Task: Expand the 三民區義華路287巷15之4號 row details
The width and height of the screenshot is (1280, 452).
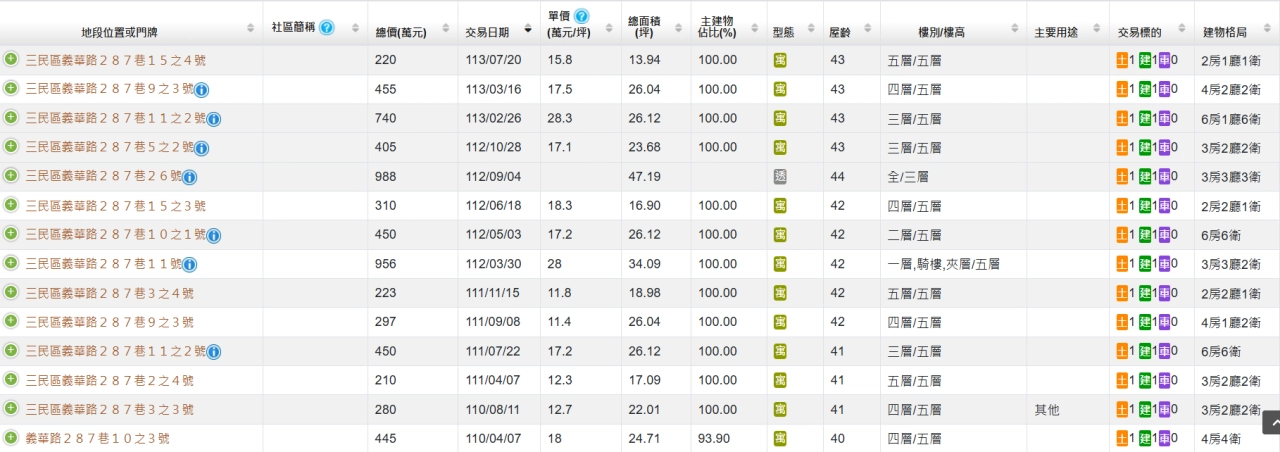Action: 11,60
